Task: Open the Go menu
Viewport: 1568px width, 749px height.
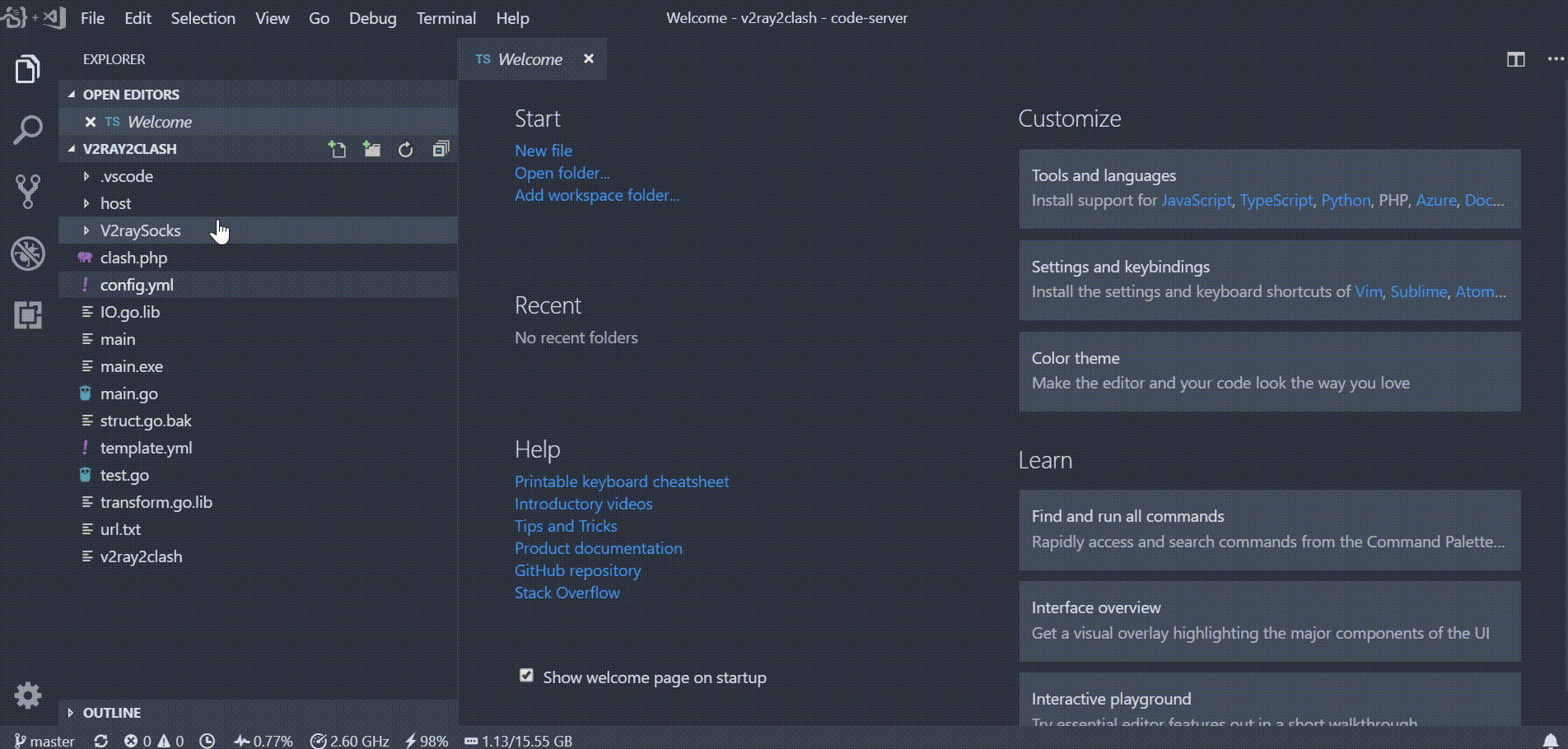Action: pos(319,18)
